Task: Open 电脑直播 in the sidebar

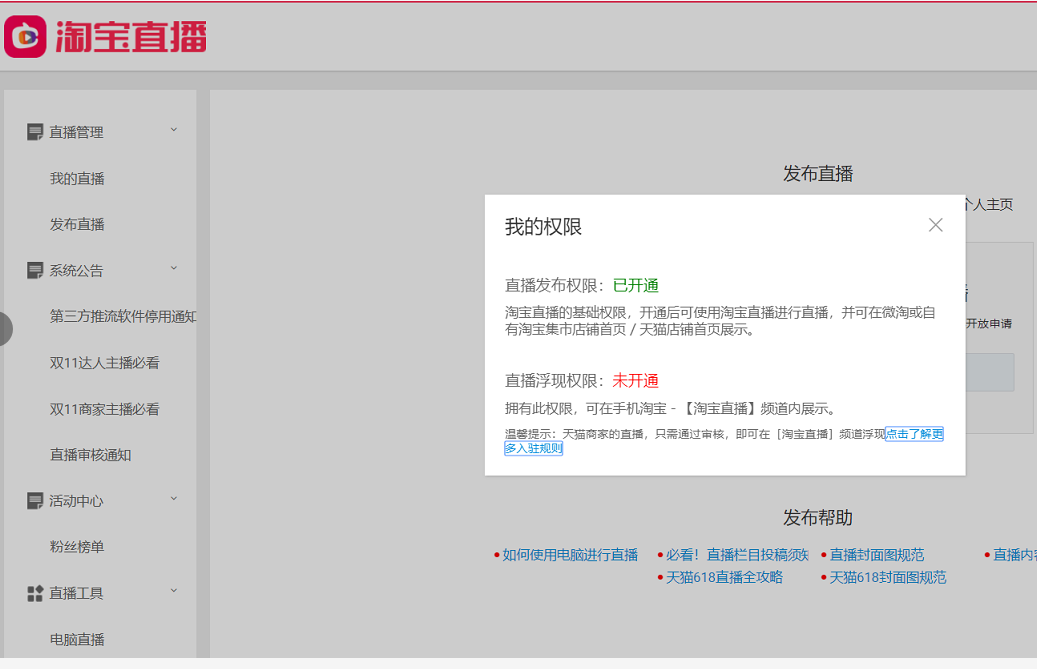Action: click(x=77, y=639)
